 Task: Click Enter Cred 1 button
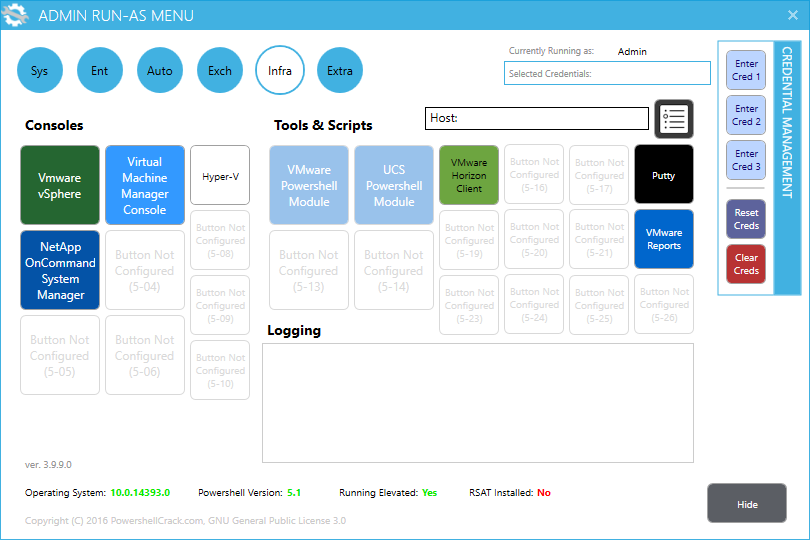746,70
